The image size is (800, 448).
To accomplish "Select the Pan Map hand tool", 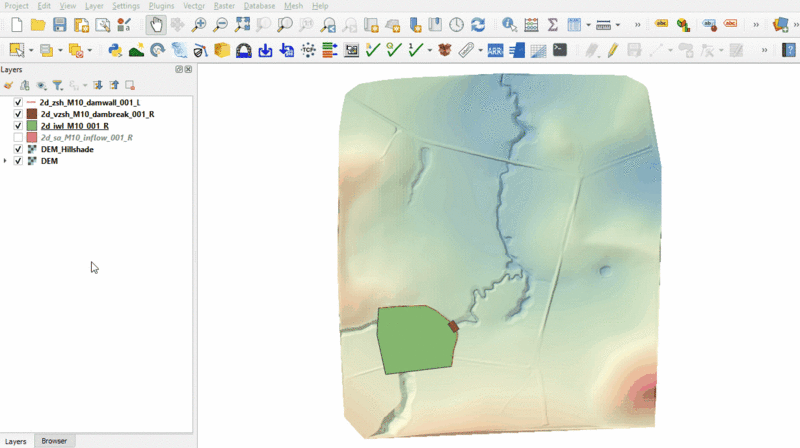I will (x=155, y=25).
